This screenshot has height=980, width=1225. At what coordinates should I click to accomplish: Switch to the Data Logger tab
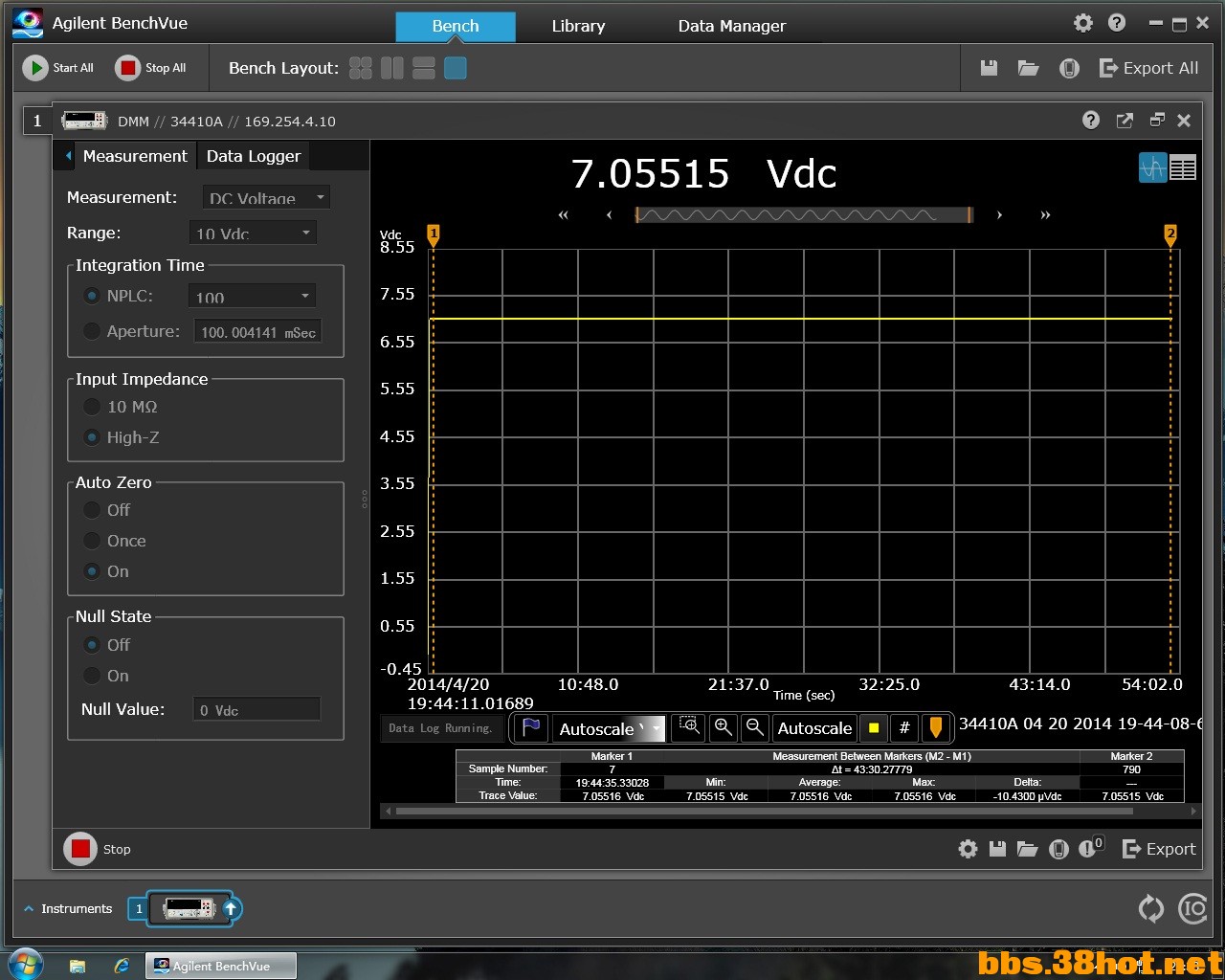click(254, 156)
